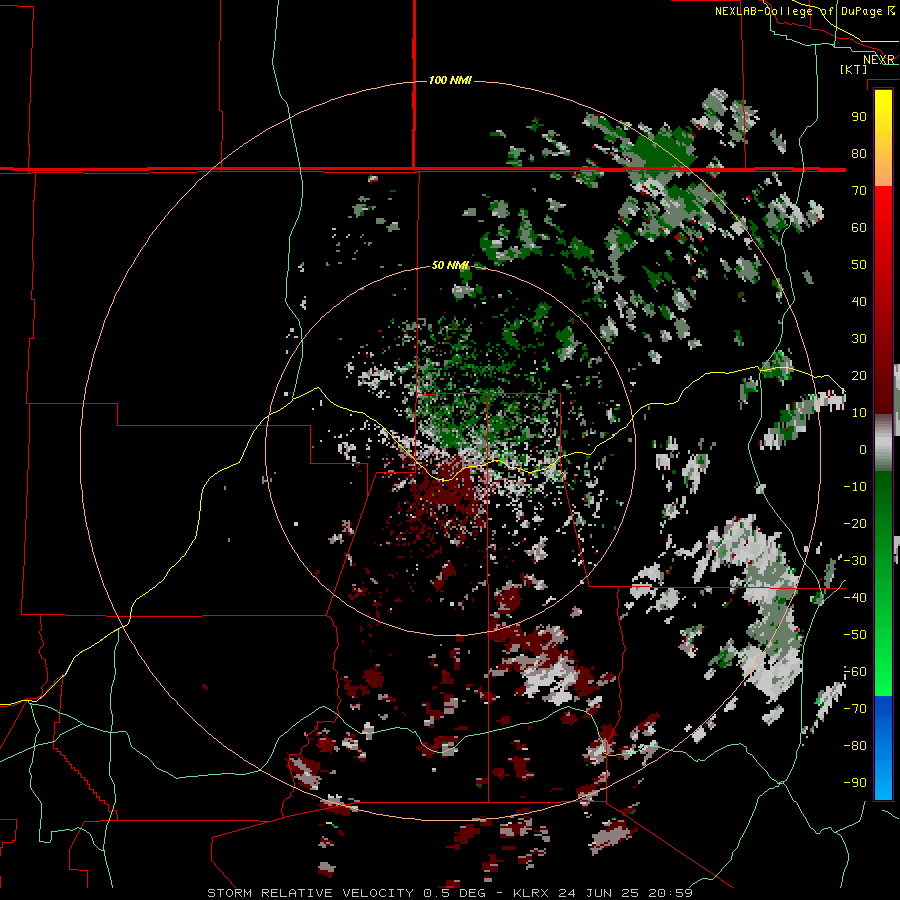900x900 pixels.
Task: Click the 60 value on the velocity scale
Action: coord(859,228)
